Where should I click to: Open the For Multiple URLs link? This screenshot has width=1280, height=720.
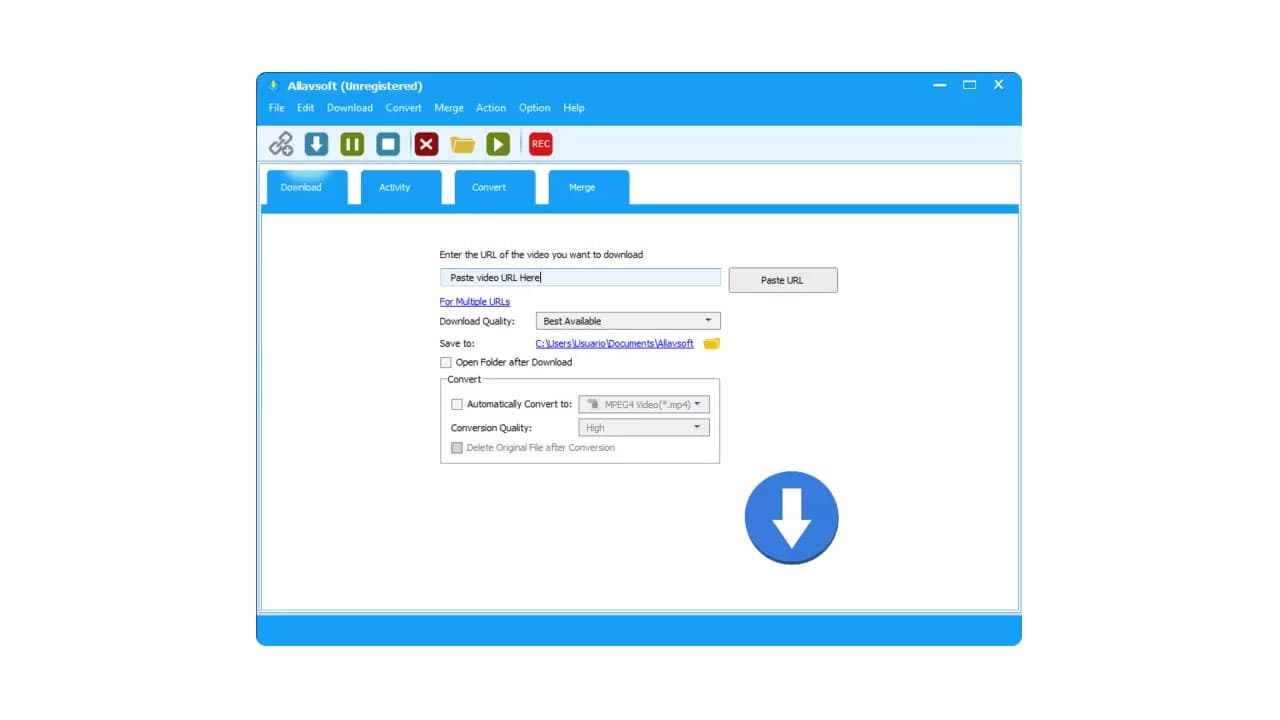coord(474,301)
